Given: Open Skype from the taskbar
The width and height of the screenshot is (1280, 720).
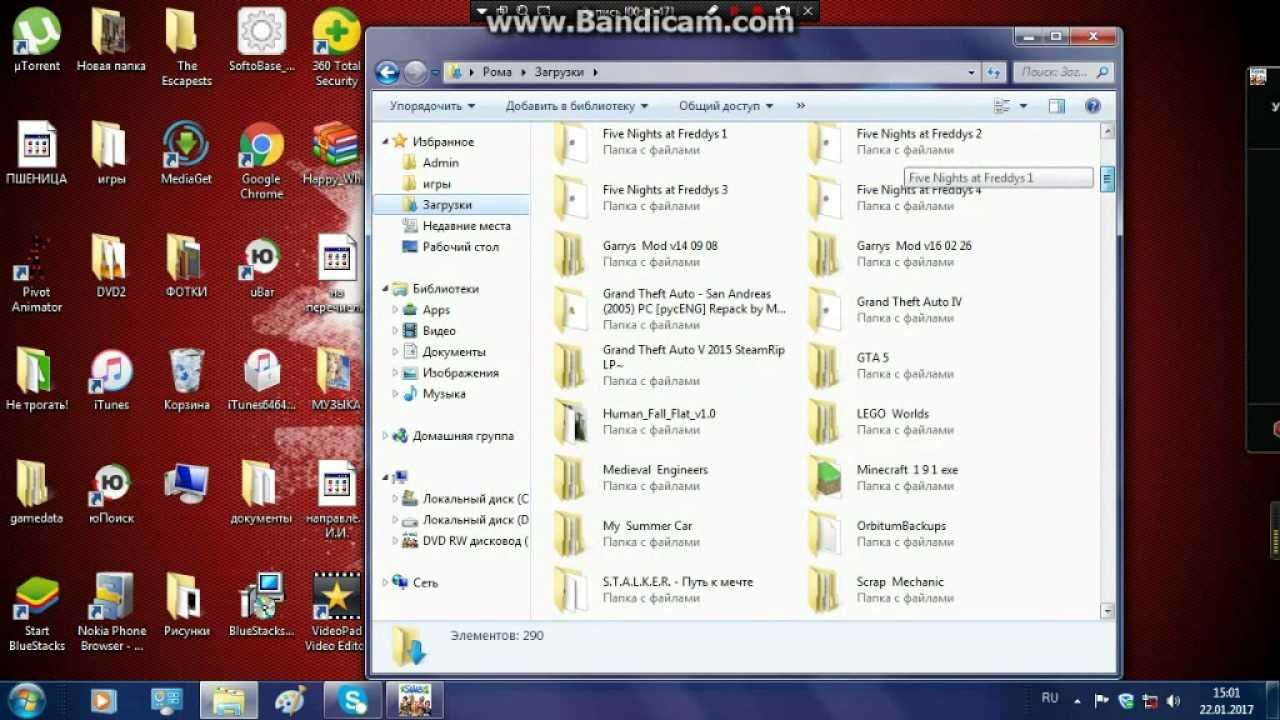Looking at the screenshot, I should 353,700.
